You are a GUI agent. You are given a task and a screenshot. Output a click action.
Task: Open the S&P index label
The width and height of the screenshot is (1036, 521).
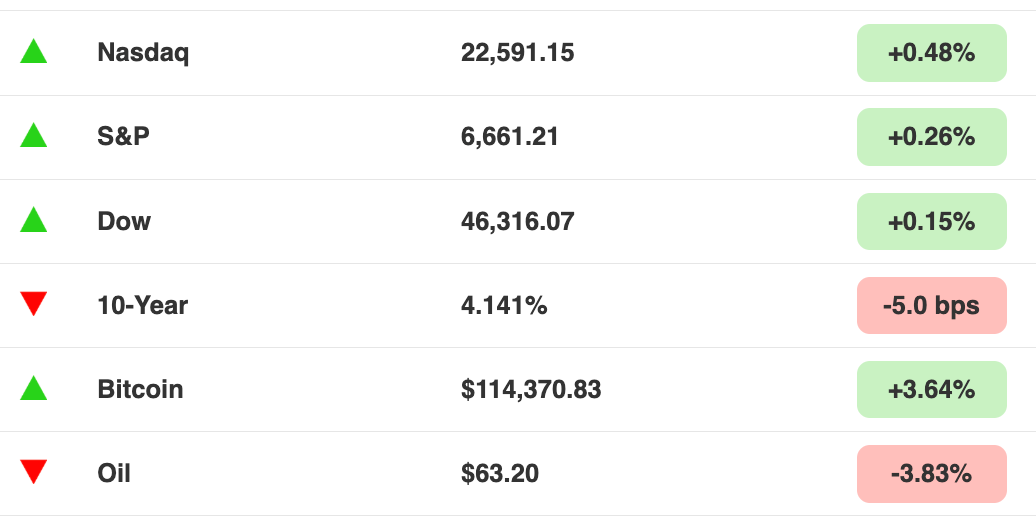(124, 136)
